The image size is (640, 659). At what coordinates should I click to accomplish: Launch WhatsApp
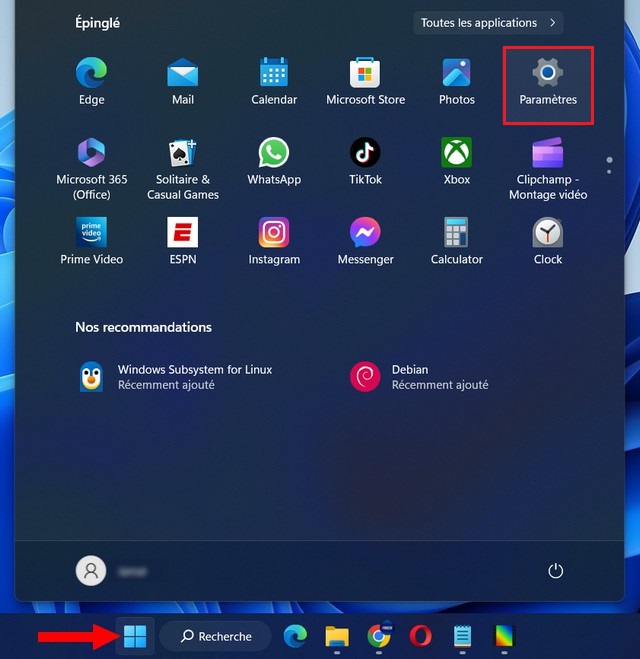click(x=274, y=162)
